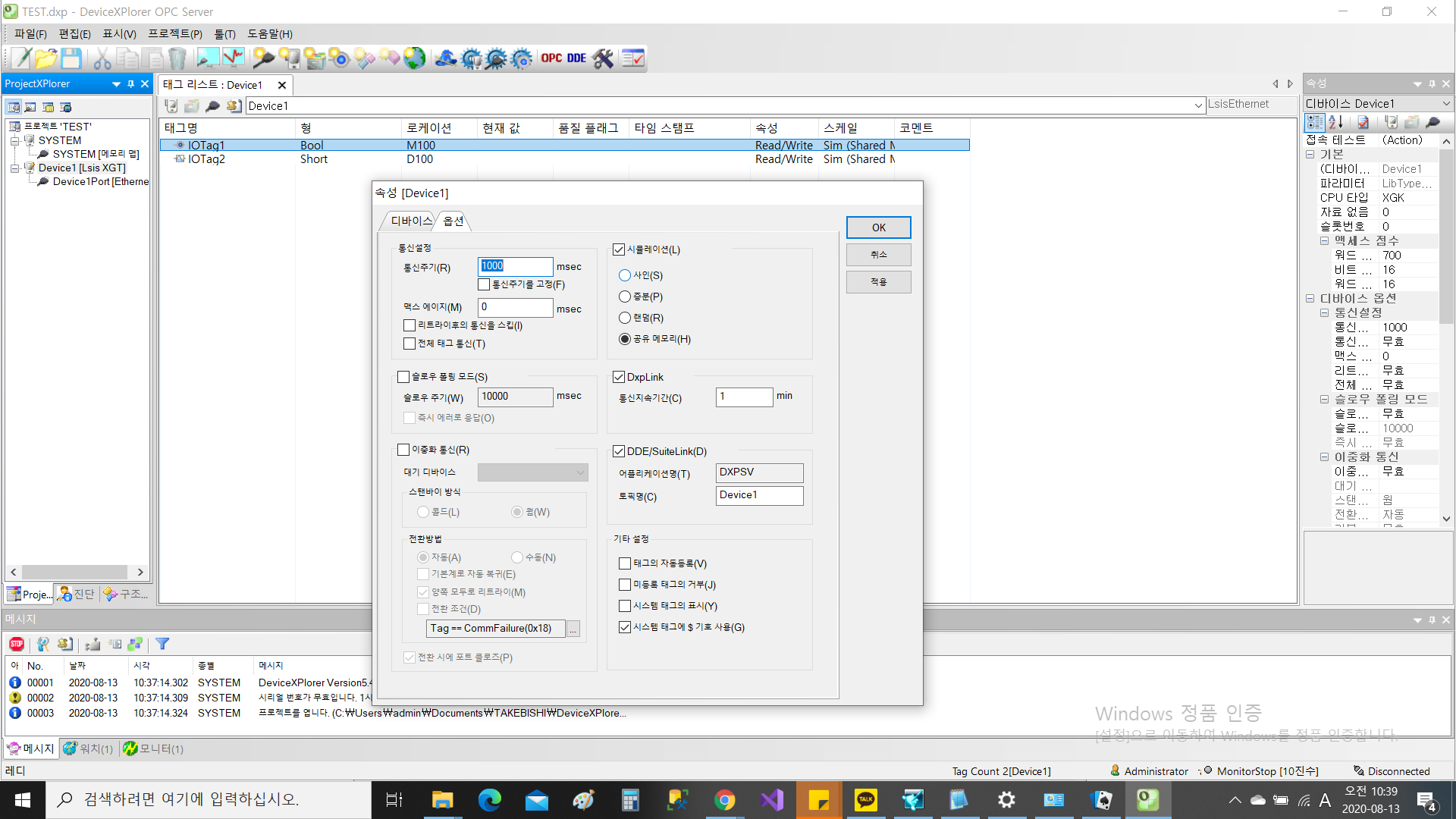Collapse the 기본 property group
Screen dimensions: 1456x819
click(1310, 154)
